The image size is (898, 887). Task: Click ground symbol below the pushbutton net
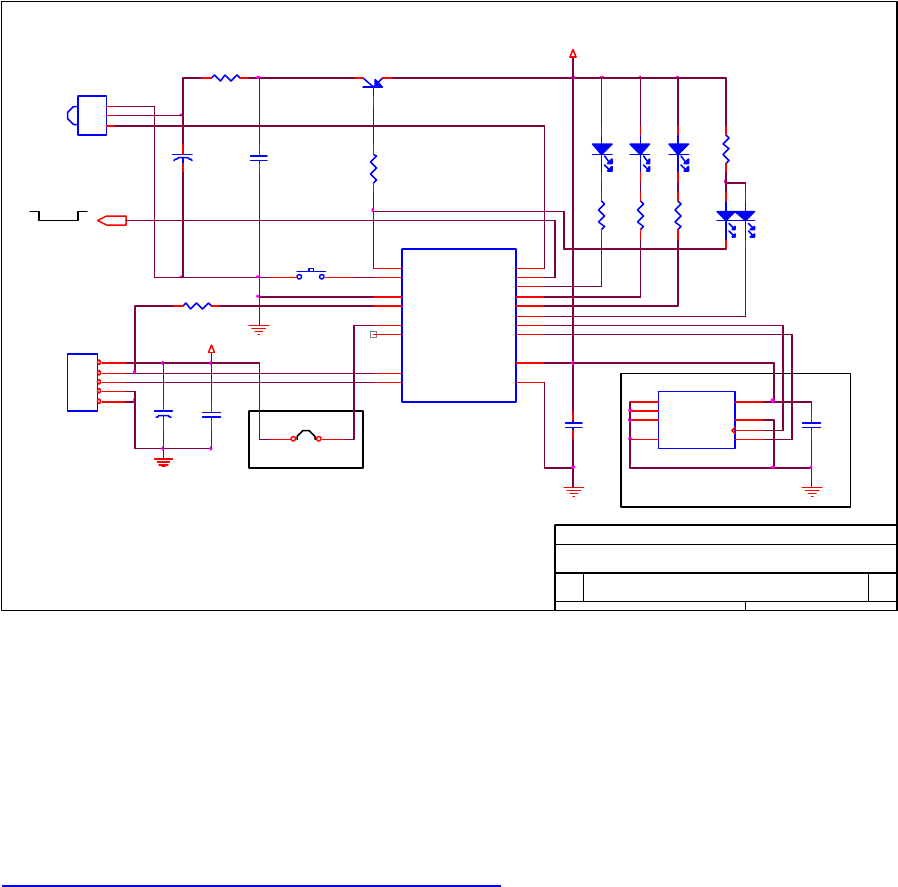click(259, 329)
